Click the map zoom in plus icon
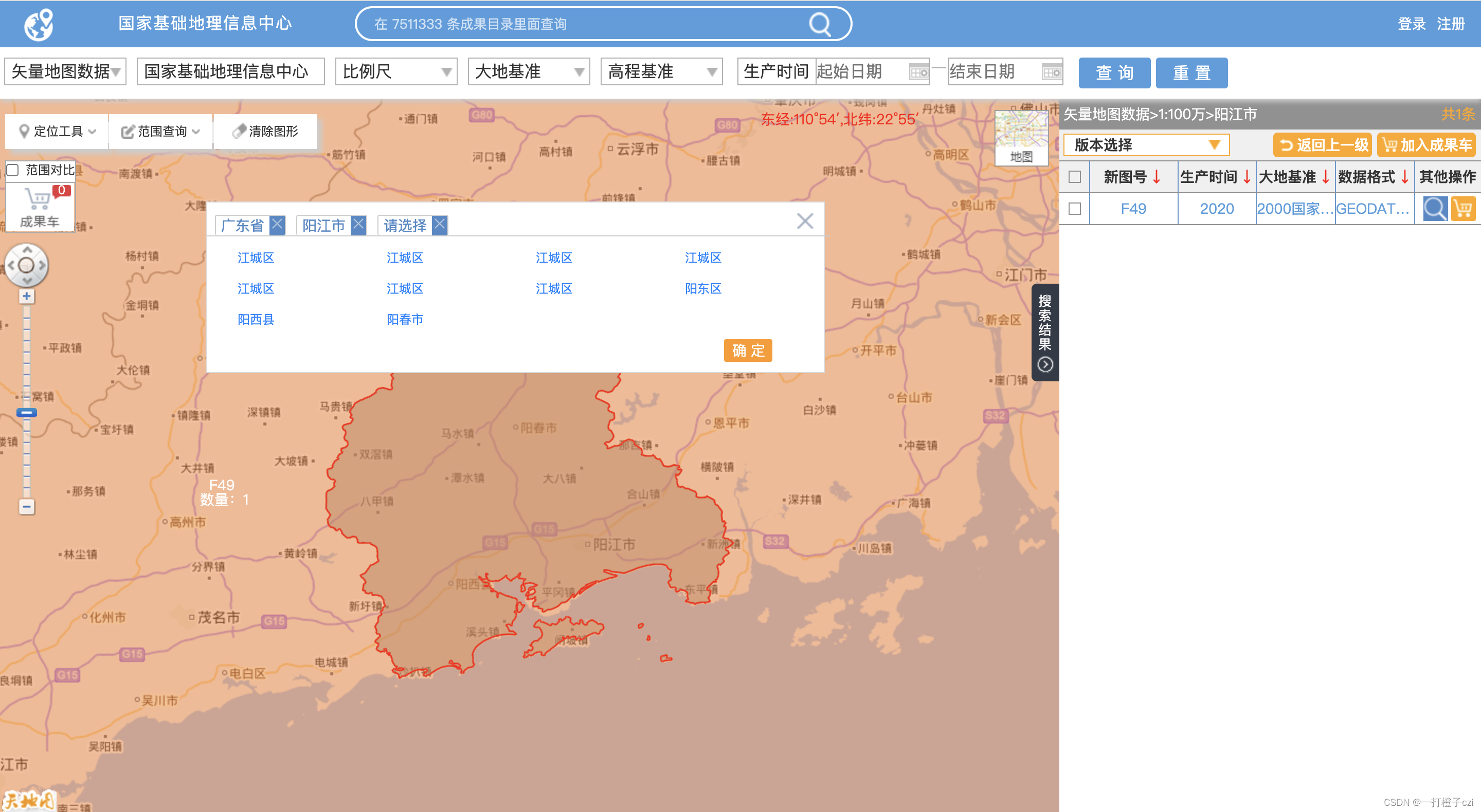Screen dimensions: 1481x812 pyautogui.click(x=26, y=297)
